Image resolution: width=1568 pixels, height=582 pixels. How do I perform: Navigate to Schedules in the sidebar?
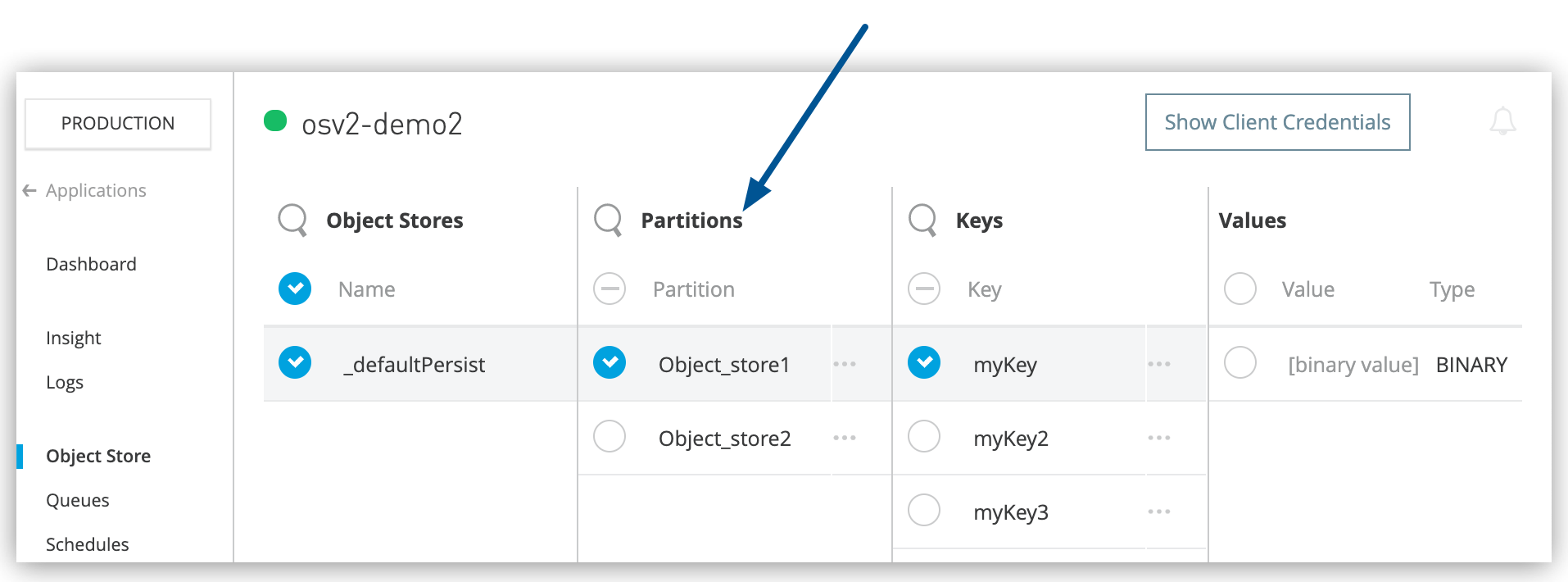87,543
